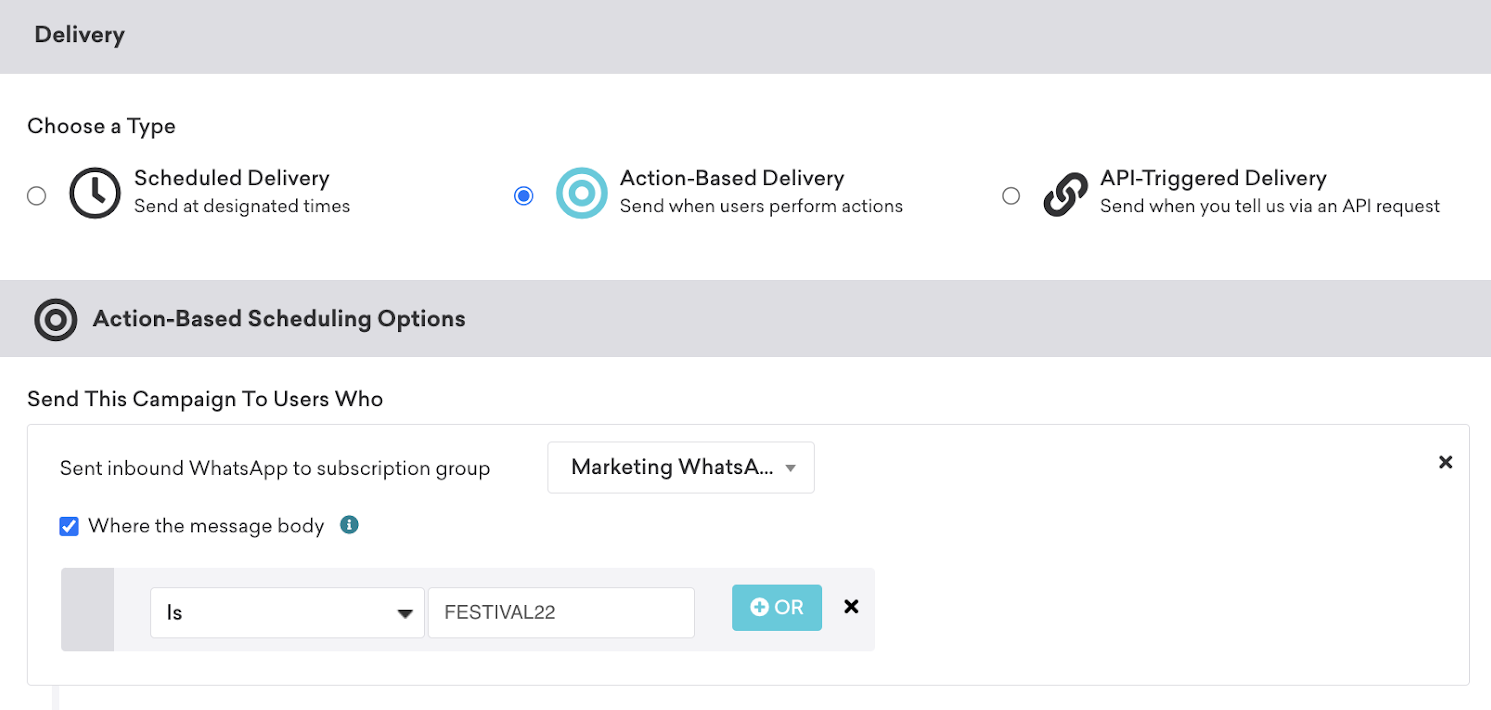Click the gray drag handle of filter row
This screenshot has width=1491, height=710.
(x=87, y=610)
